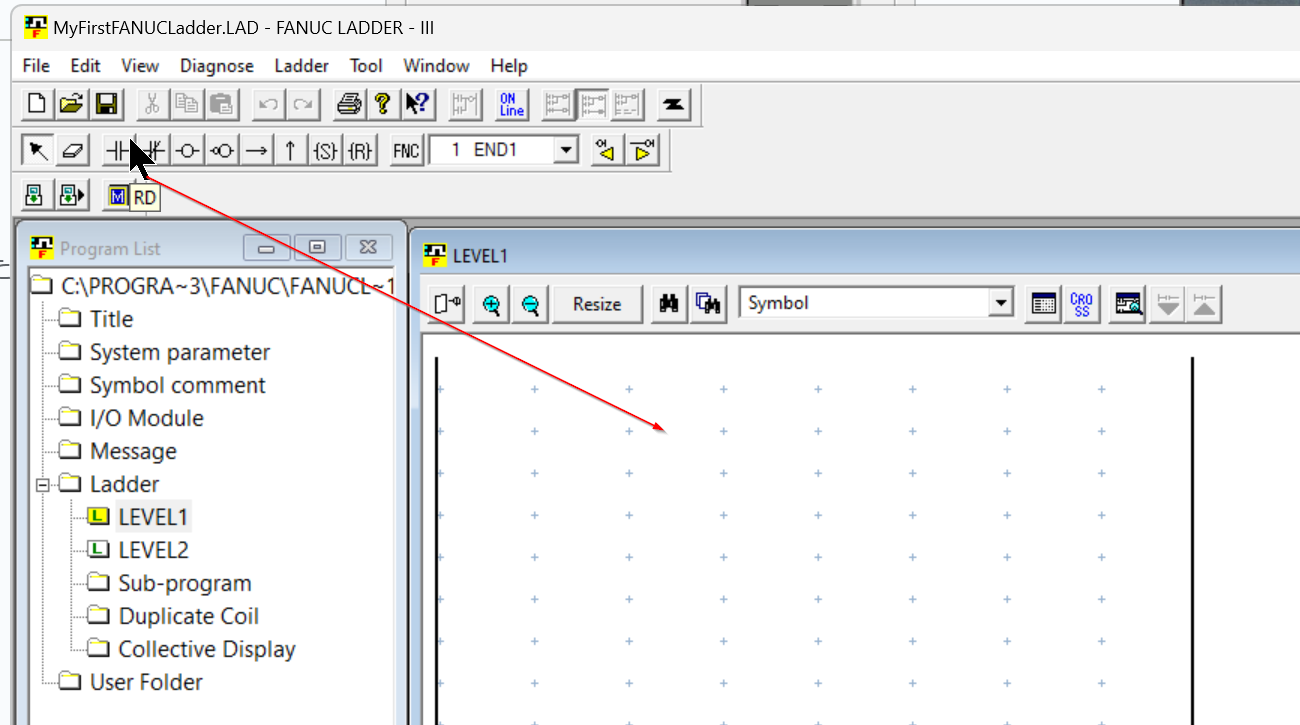Click the Resize button
This screenshot has width=1300, height=725.
click(597, 304)
